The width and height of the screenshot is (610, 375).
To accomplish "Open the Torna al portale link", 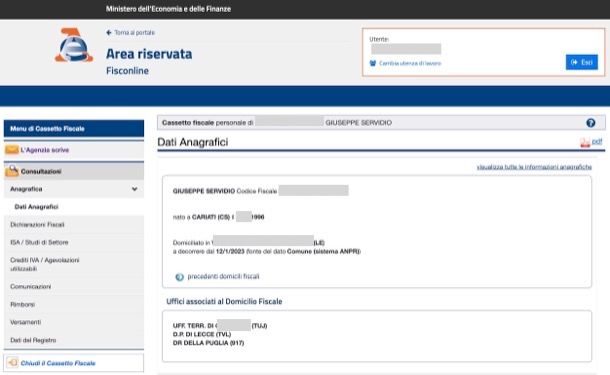I will click(134, 33).
